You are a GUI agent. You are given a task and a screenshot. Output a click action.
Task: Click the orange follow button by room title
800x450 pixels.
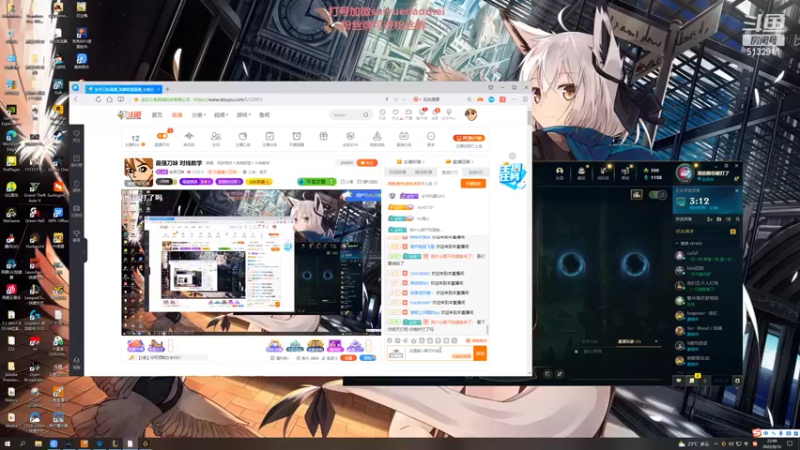point(367,163)
